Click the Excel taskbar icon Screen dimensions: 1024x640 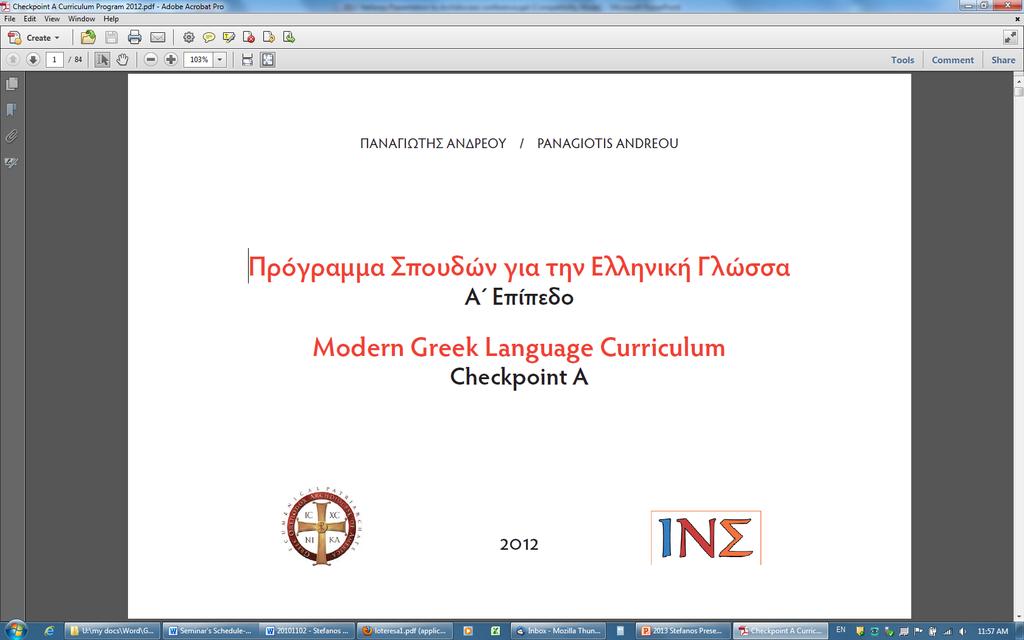[495, 631]
